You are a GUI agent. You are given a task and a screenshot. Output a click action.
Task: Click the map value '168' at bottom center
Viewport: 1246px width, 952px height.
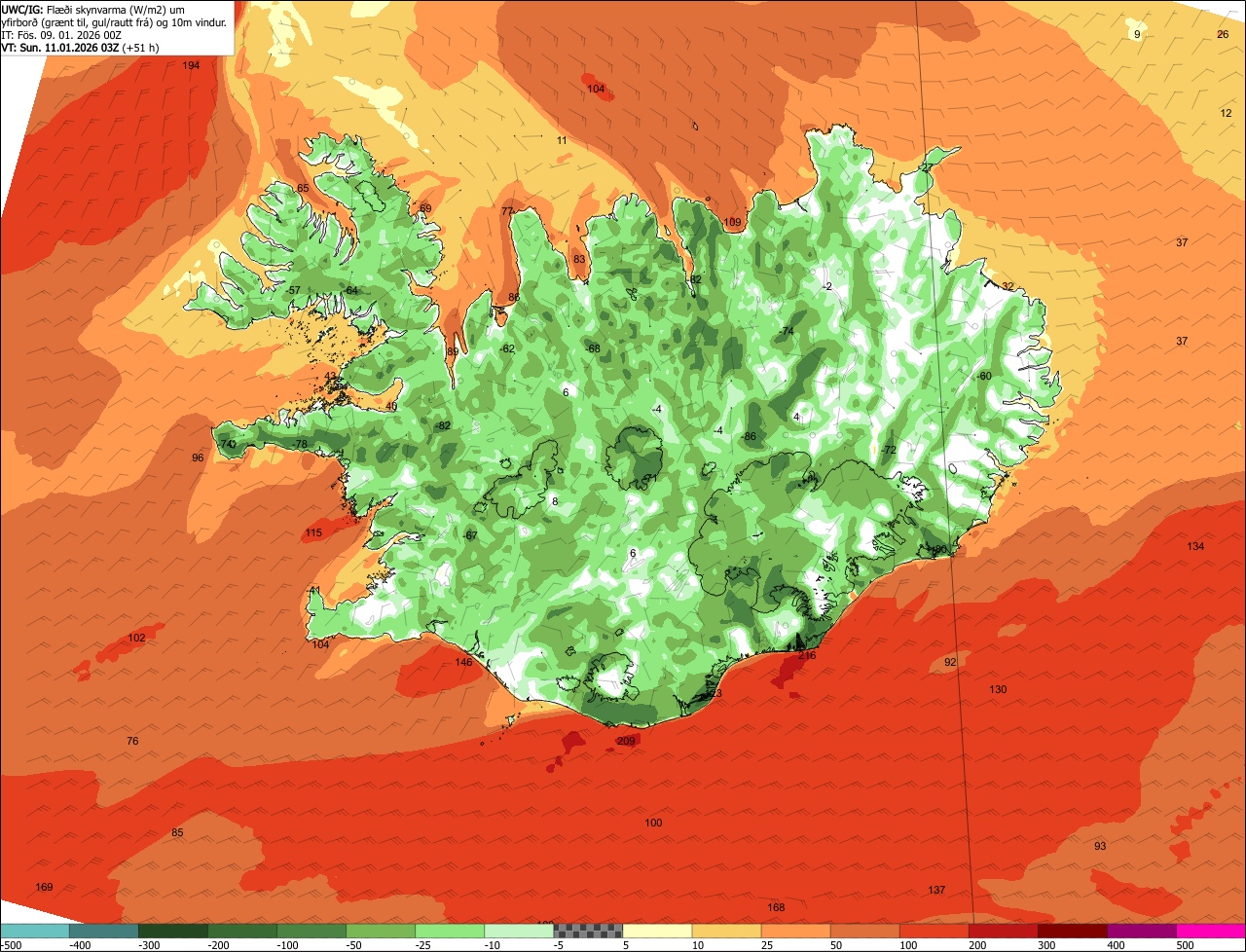pyautogui.click(x=776, y=907)
